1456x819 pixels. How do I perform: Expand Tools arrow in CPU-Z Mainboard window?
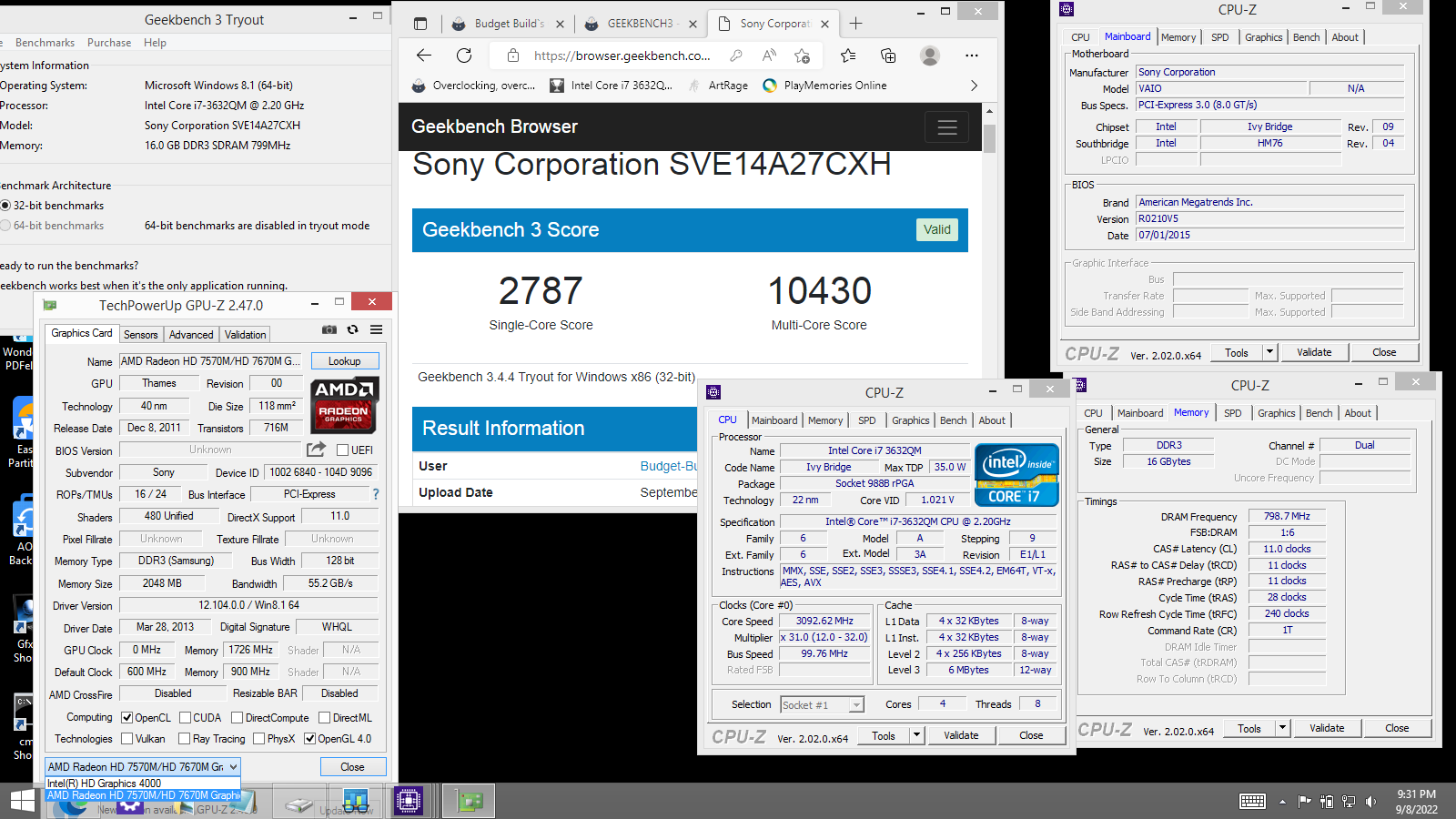coord(1270,352)
